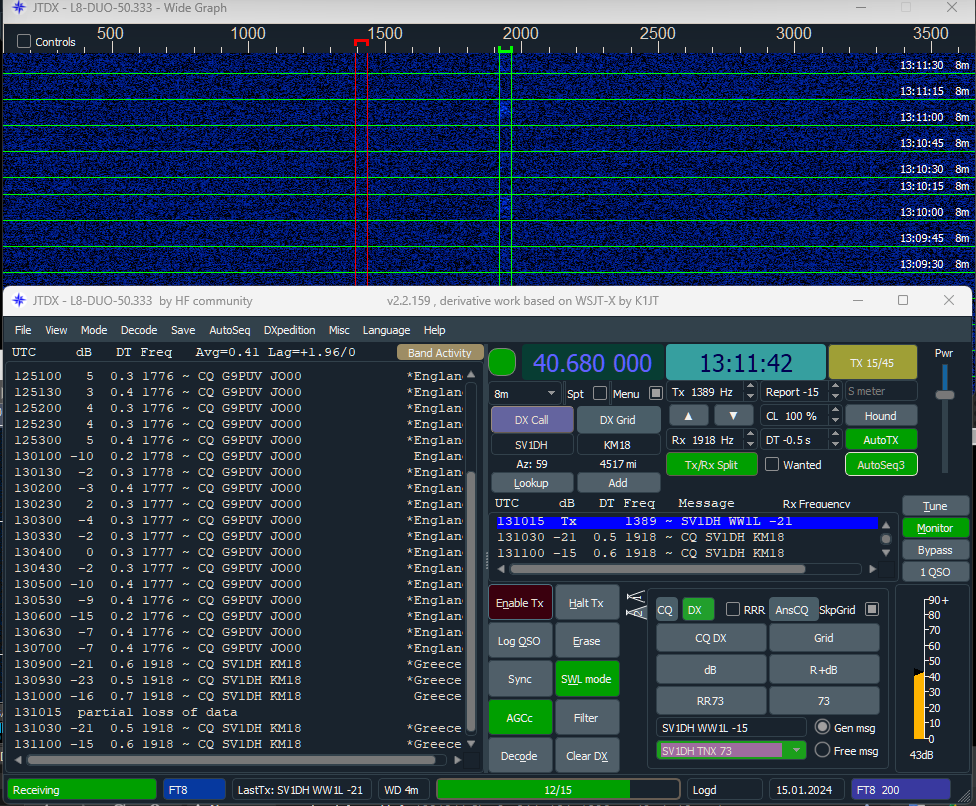Toggle the AutoTX button
976x806 pixels.
881,440
